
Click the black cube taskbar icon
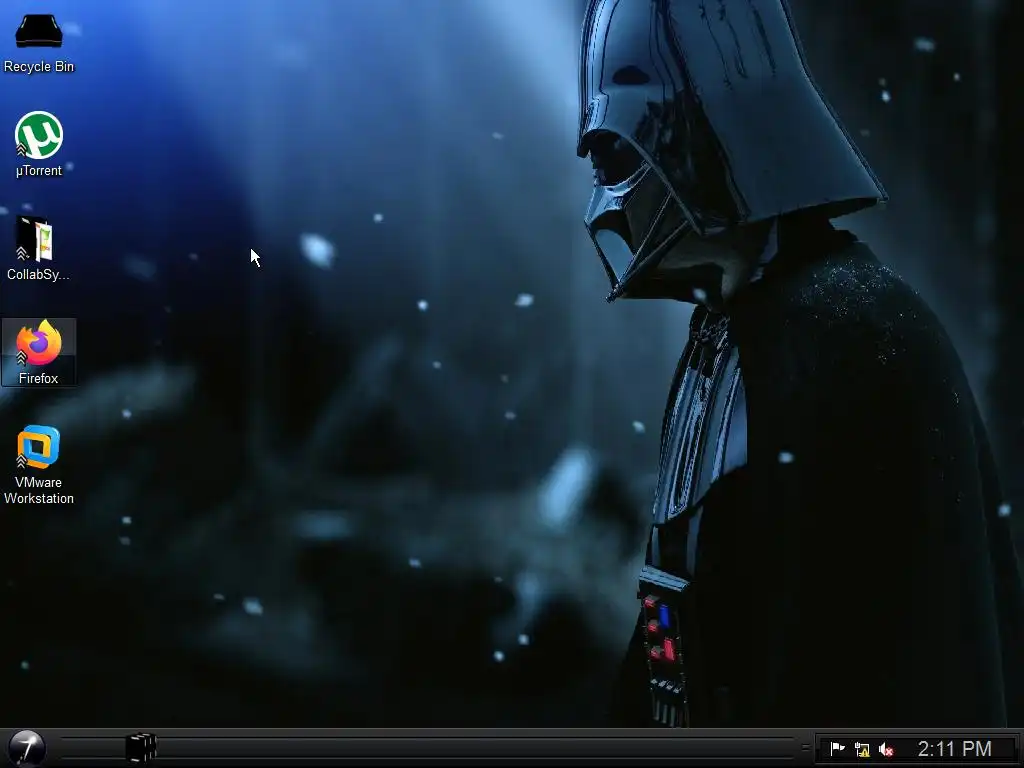coord(140,748)
